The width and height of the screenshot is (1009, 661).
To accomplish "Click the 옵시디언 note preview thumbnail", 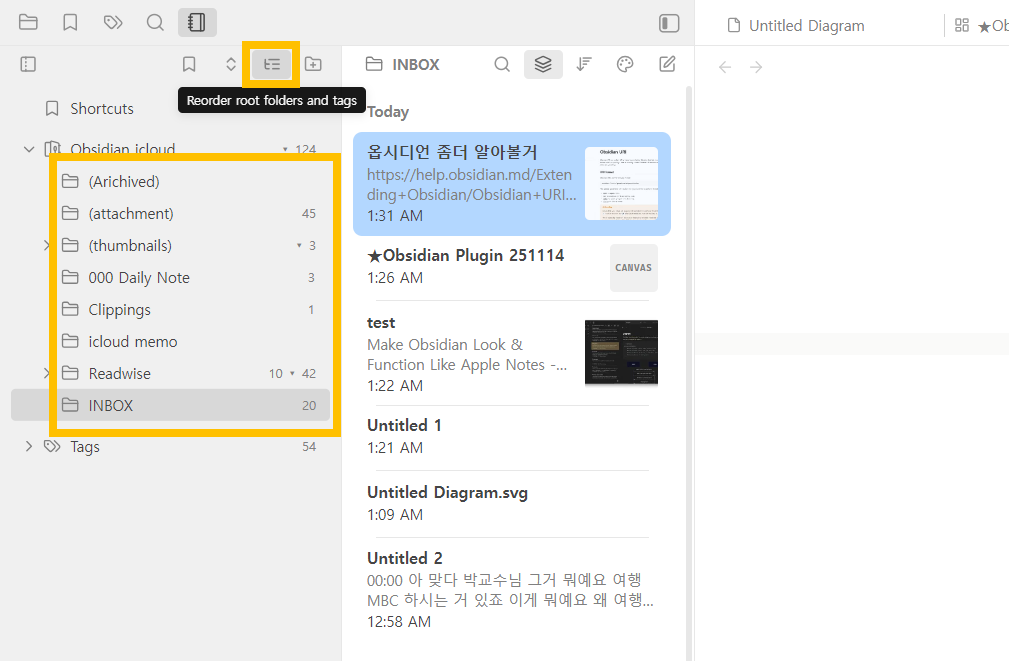I will click(621, 183).
